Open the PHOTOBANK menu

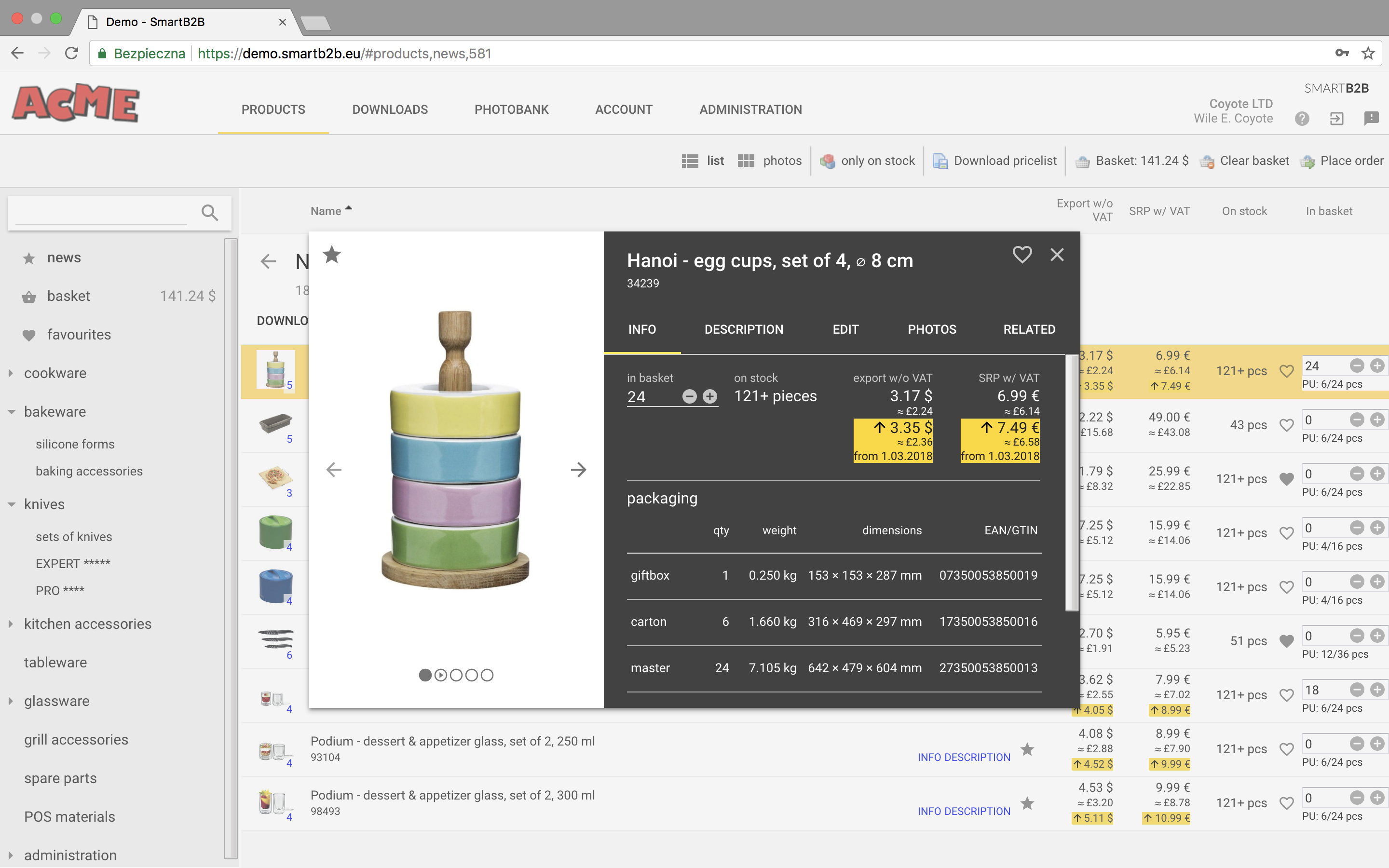point(511,109)
